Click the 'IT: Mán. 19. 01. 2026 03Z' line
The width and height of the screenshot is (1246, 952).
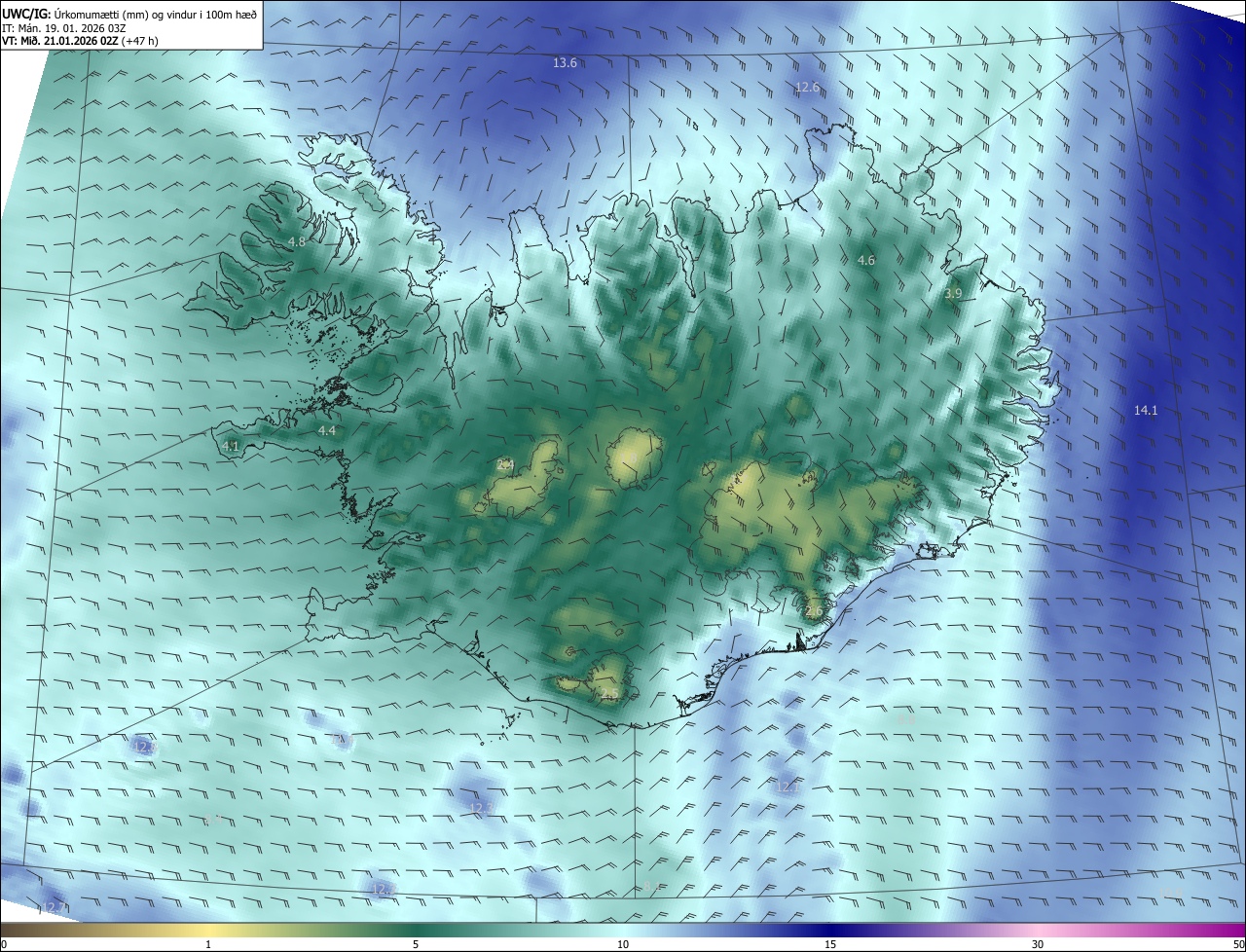[x=64, y=27]
